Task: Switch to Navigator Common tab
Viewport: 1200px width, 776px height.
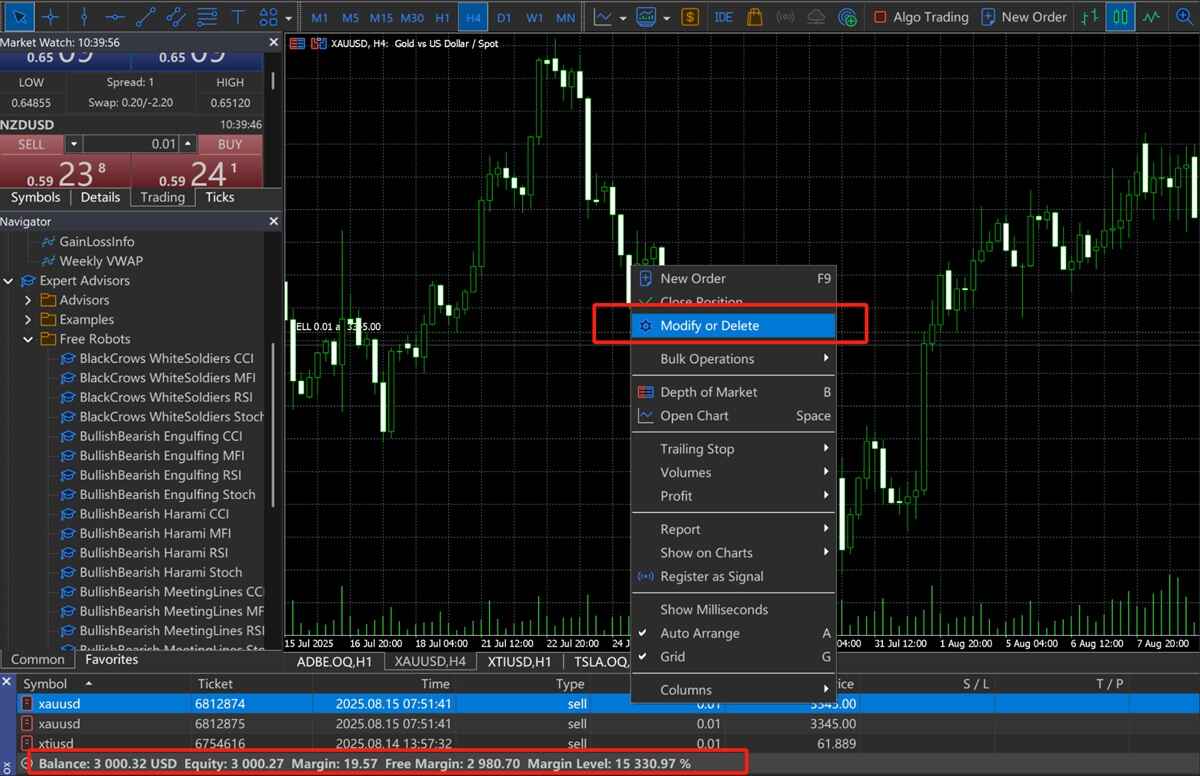Action: click(x=37, y=660)
